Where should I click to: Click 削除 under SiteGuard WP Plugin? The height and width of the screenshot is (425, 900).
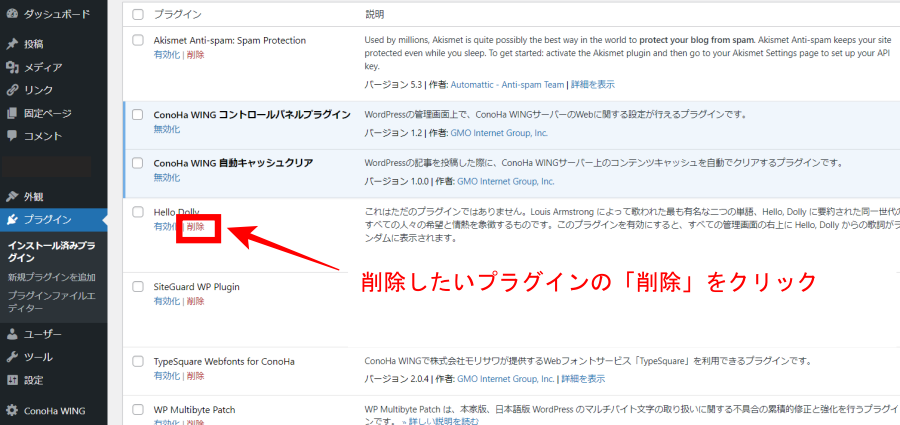coord(195,301)
